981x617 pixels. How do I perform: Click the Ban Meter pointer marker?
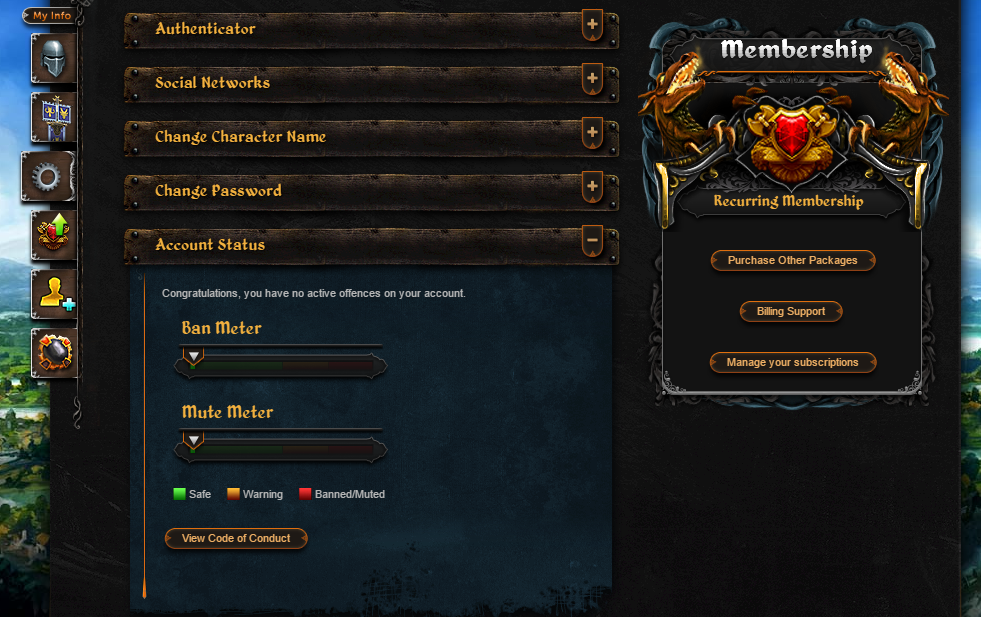193,357
